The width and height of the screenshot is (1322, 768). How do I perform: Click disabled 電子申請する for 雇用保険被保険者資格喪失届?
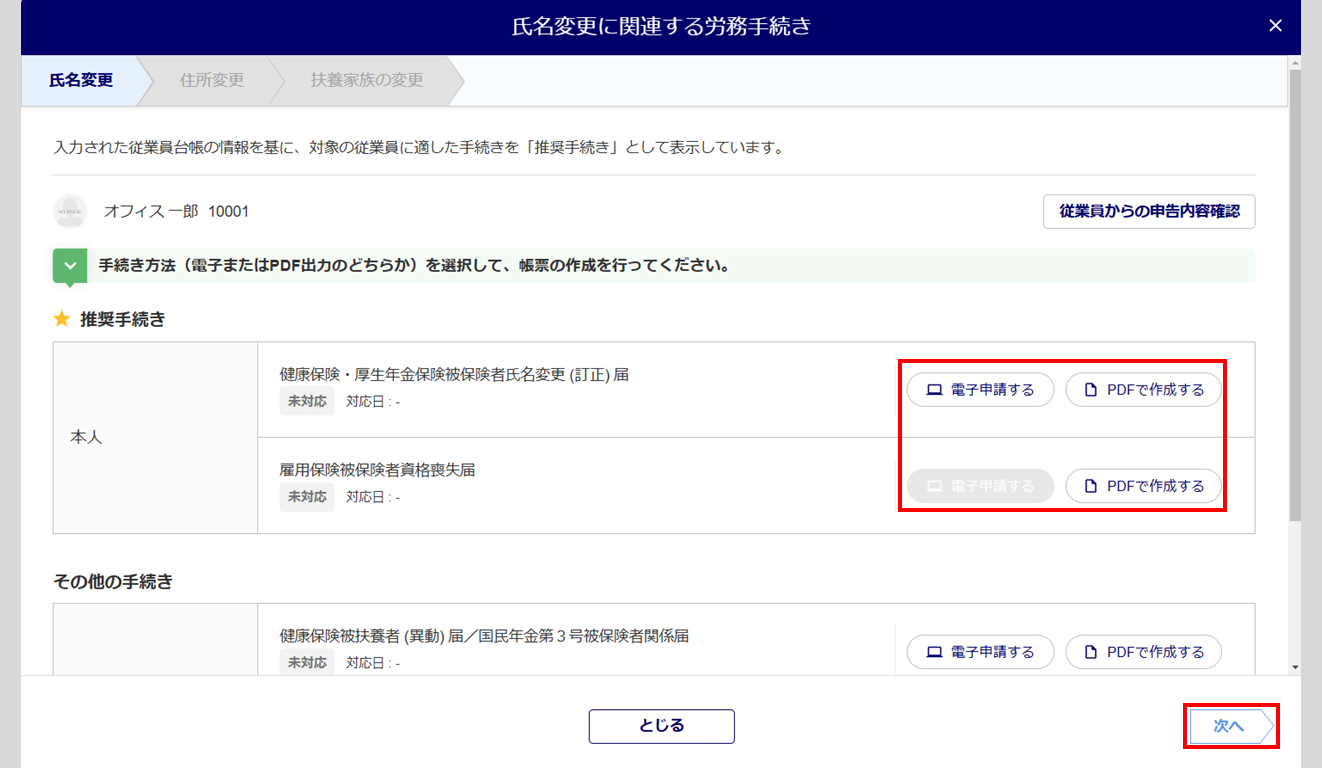[x=980, y=486]
